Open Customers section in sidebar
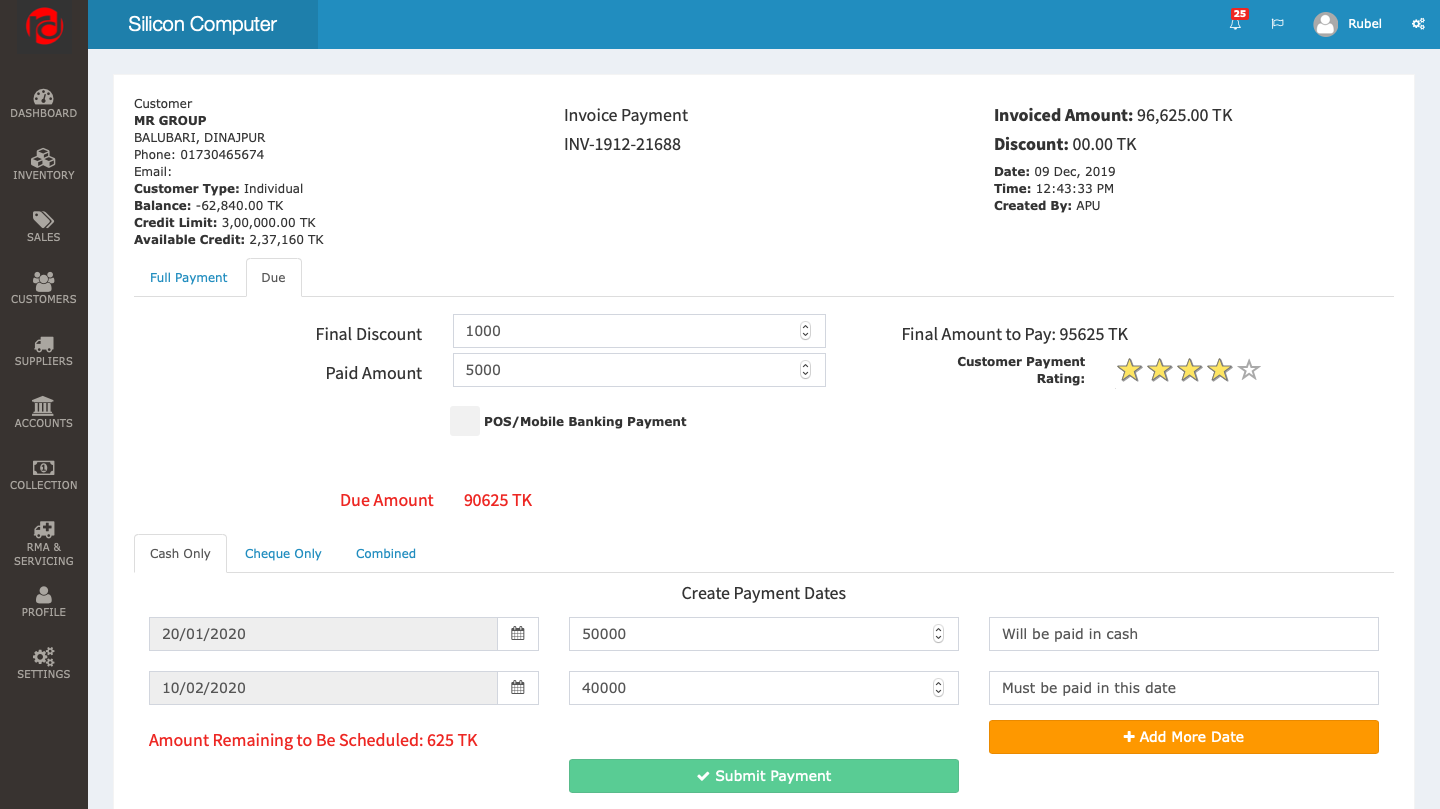Viewport: 1440px width, 809px height. 43,283
